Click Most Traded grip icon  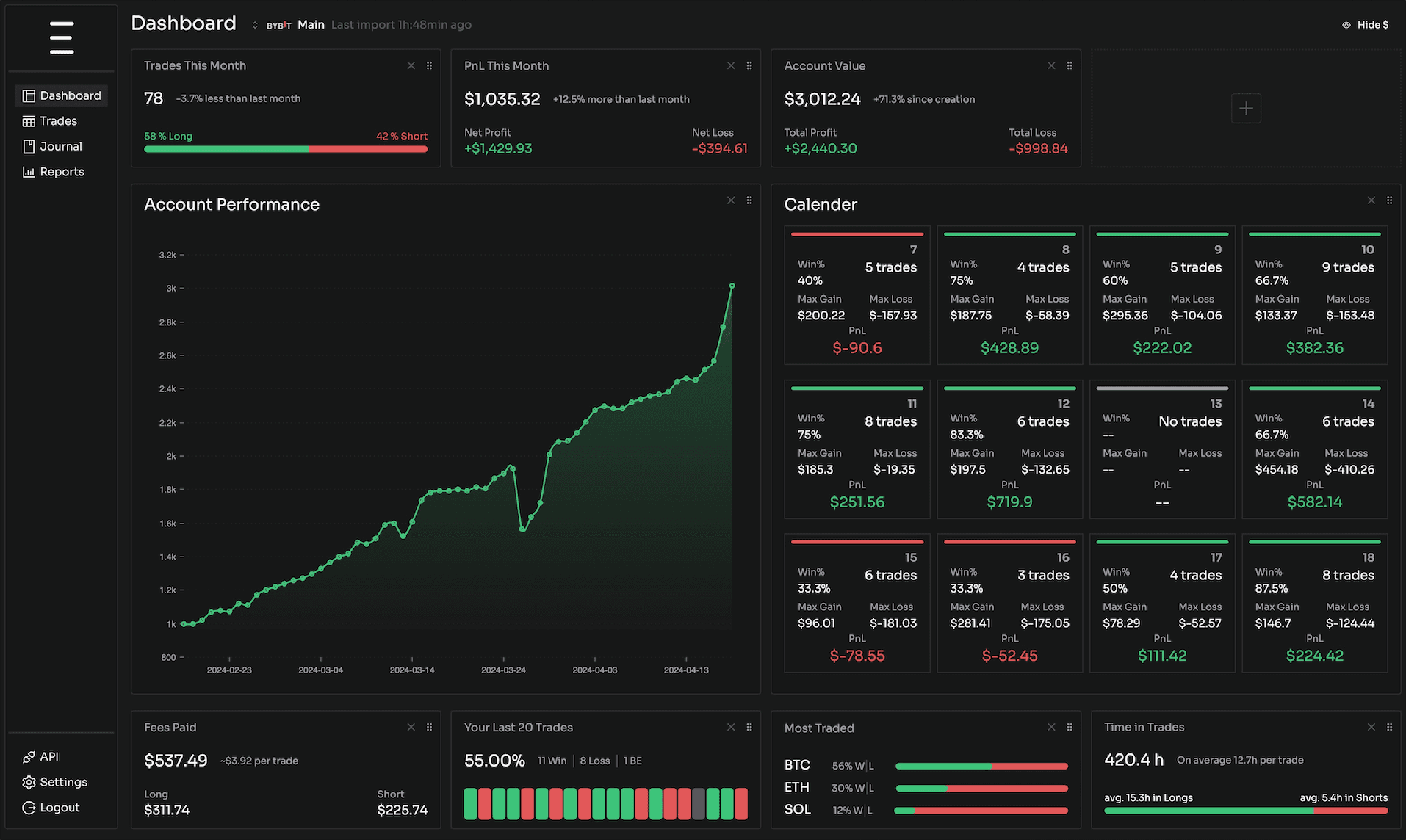coord(1070,727)
